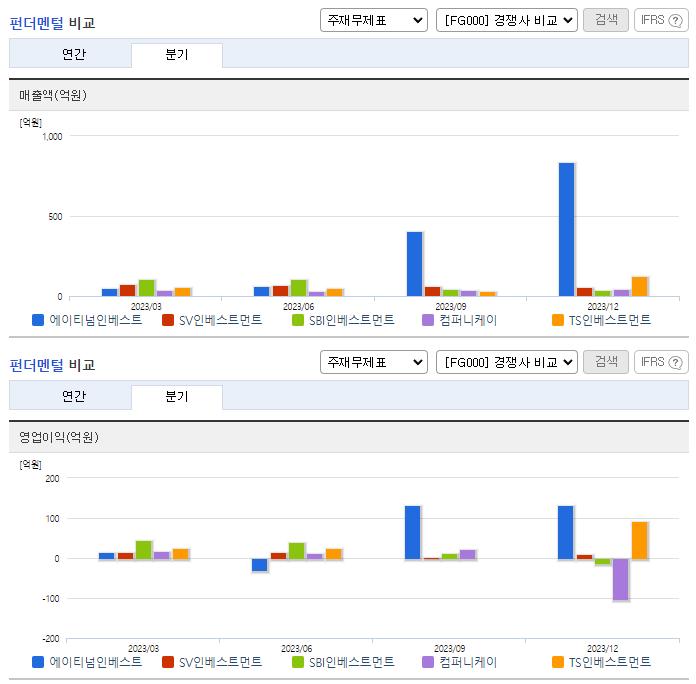Click the blue 2023/12 operating profit bar

(x=566, y=532)
